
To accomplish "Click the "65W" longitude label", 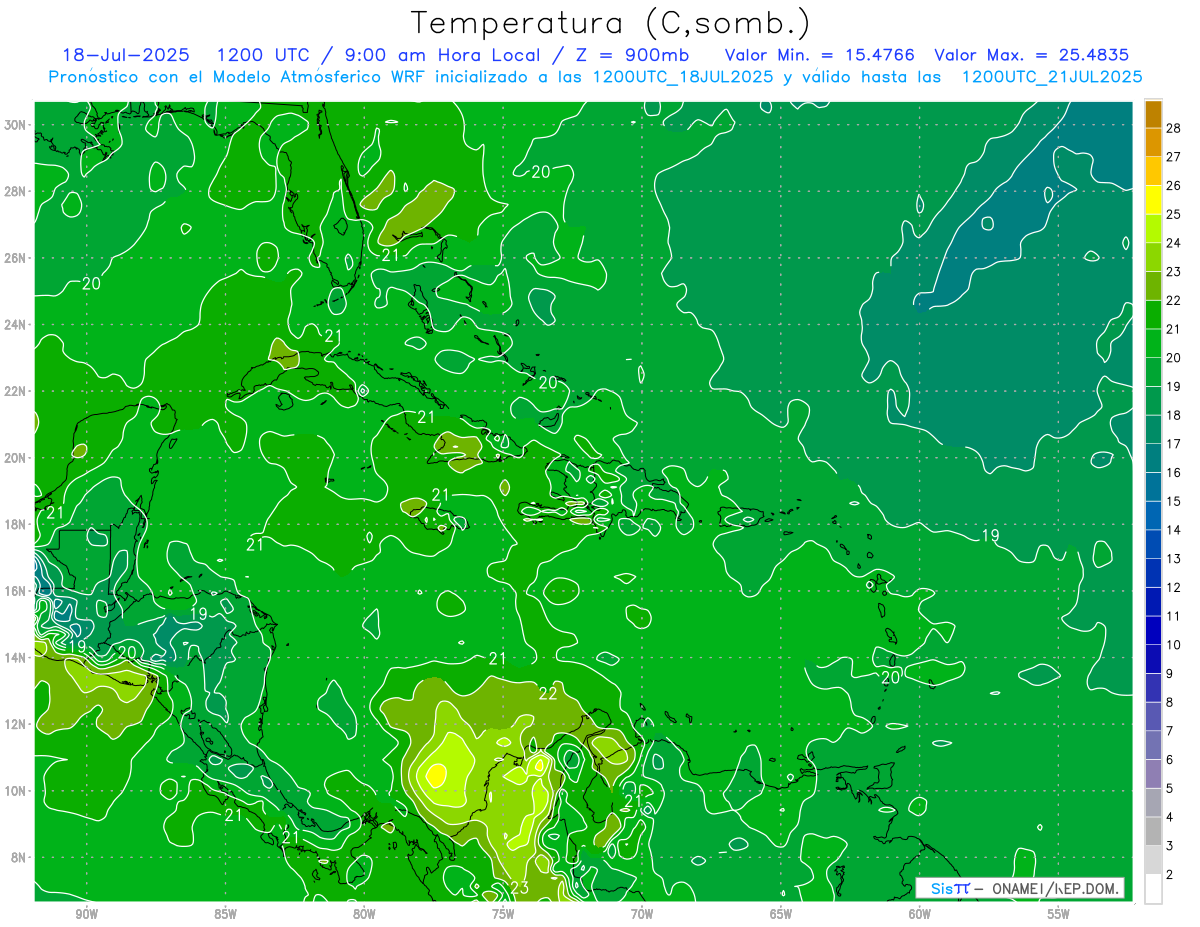I will click(x=781, y=914).
